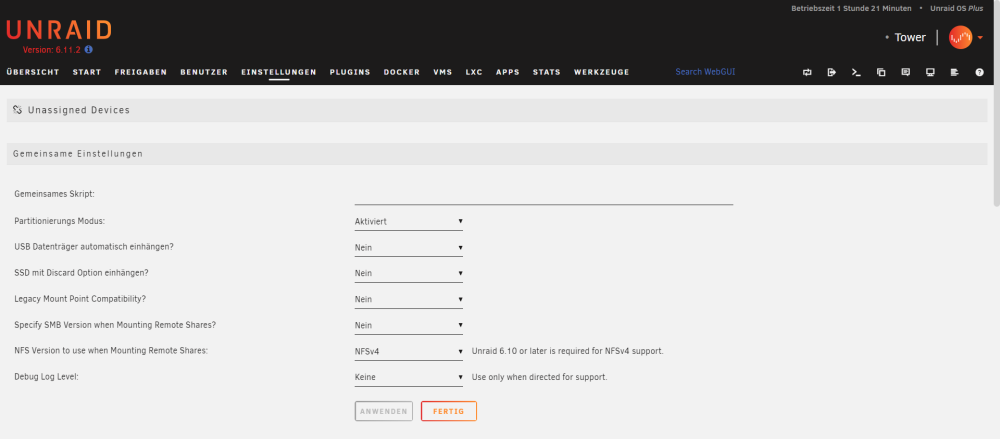The width and height of the screenshot is (1000, 439).
Task: Open the Stats tab
Action: [x=547, y=72]
